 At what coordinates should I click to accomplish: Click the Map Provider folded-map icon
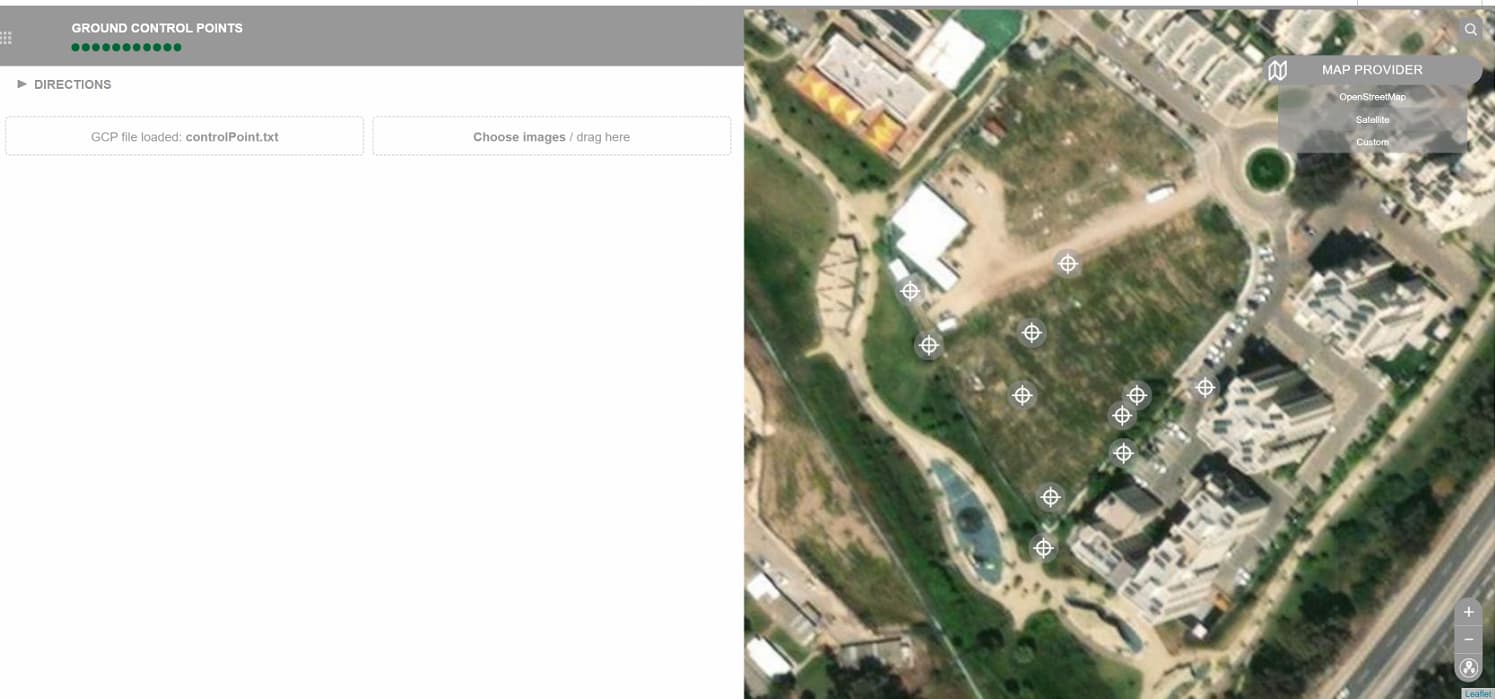point(1277,70)
